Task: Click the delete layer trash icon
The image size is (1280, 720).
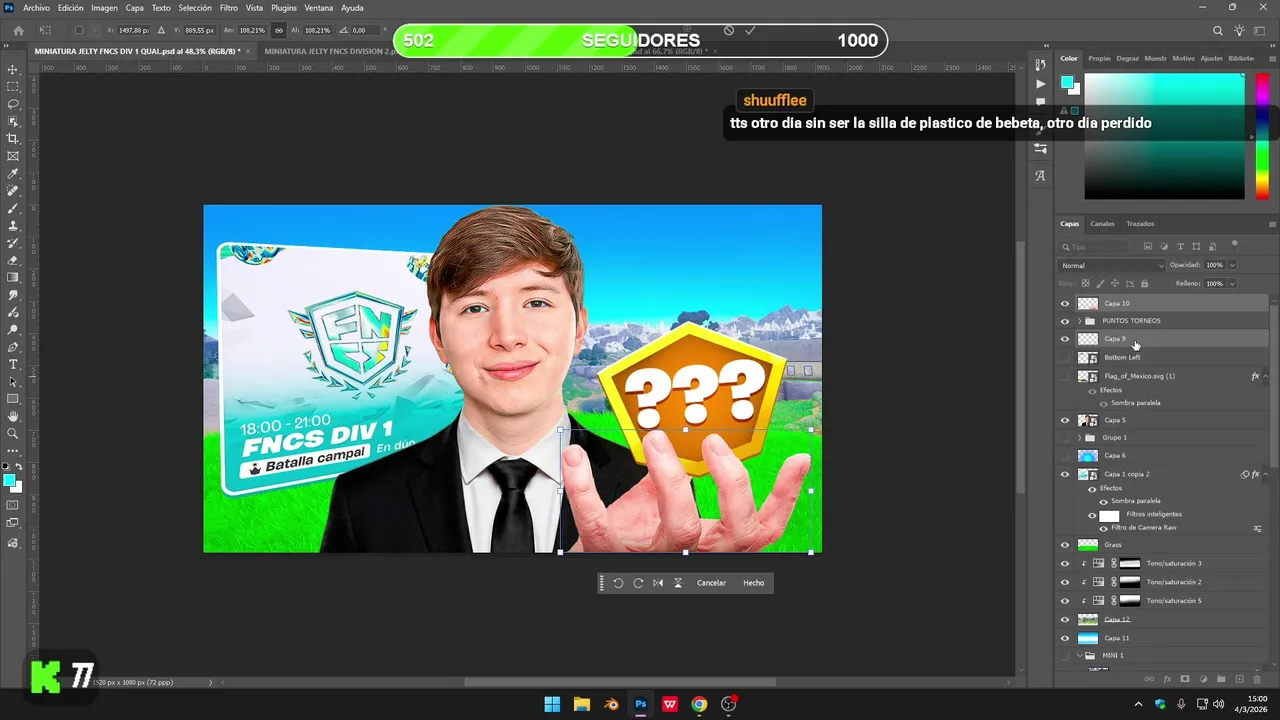Action: coord(1257,679)
